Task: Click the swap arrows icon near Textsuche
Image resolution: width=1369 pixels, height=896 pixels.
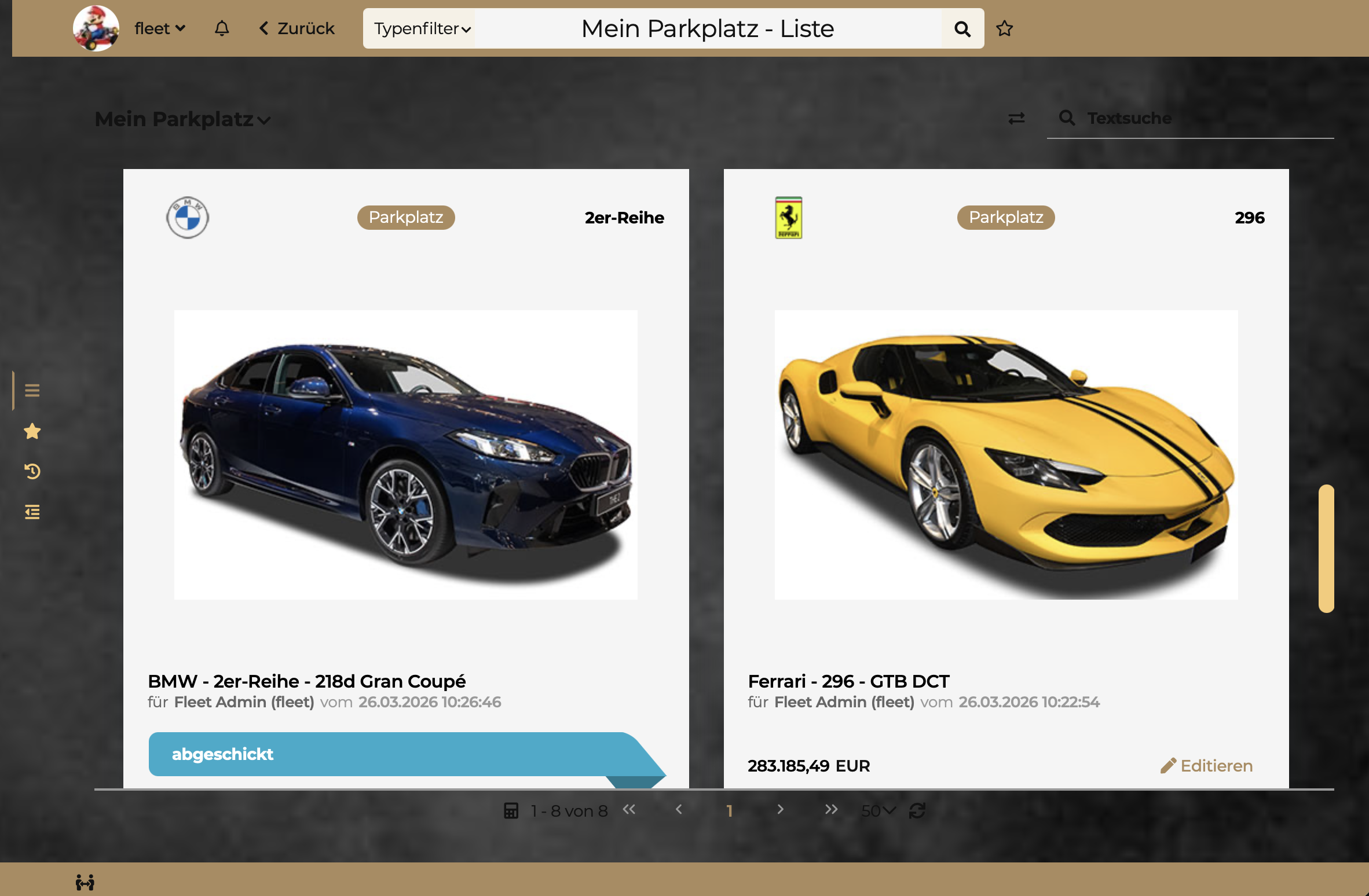Action: (1017, 119)
